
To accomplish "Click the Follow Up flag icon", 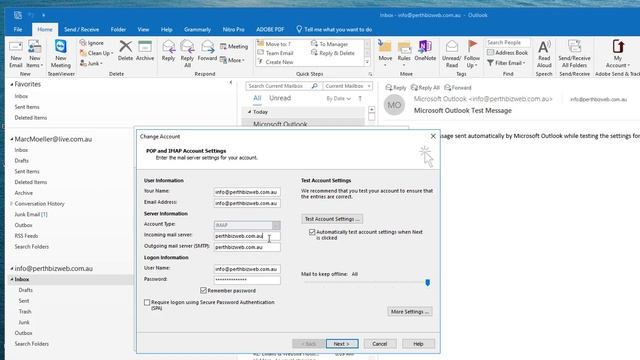I will pos(472,54).
